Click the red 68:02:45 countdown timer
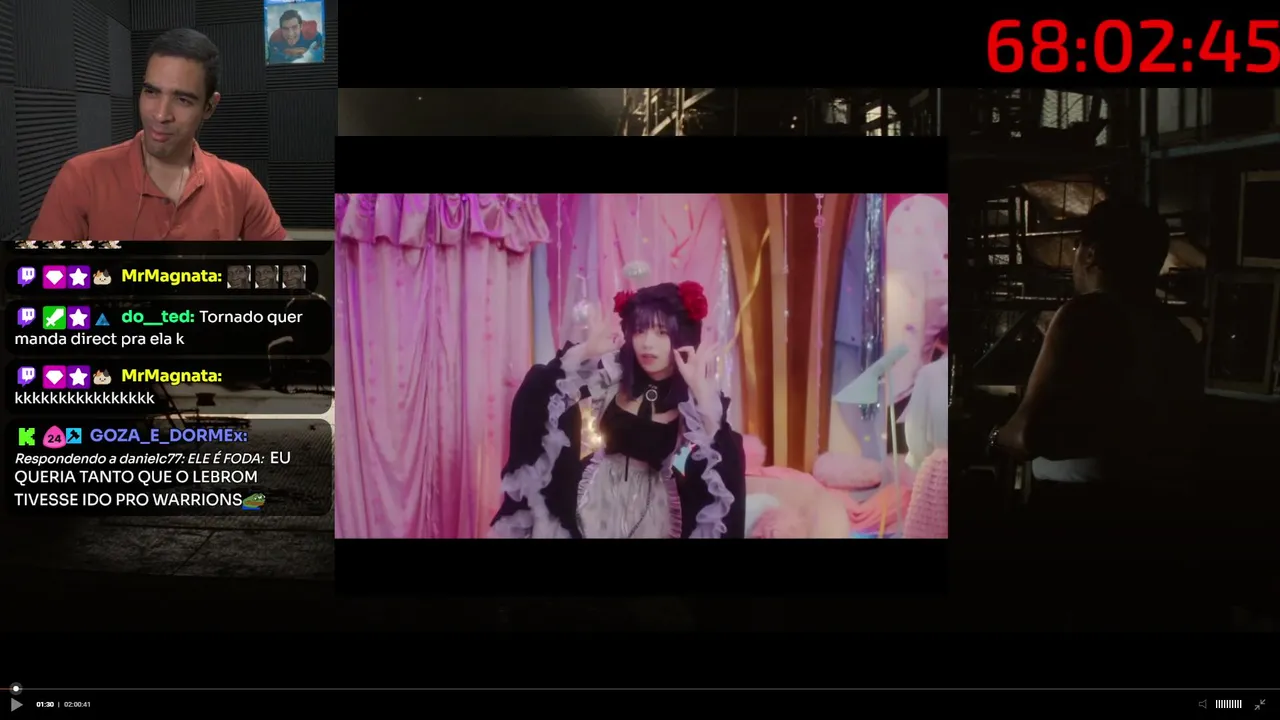 pyautogui.click(x=1132, y=46)
